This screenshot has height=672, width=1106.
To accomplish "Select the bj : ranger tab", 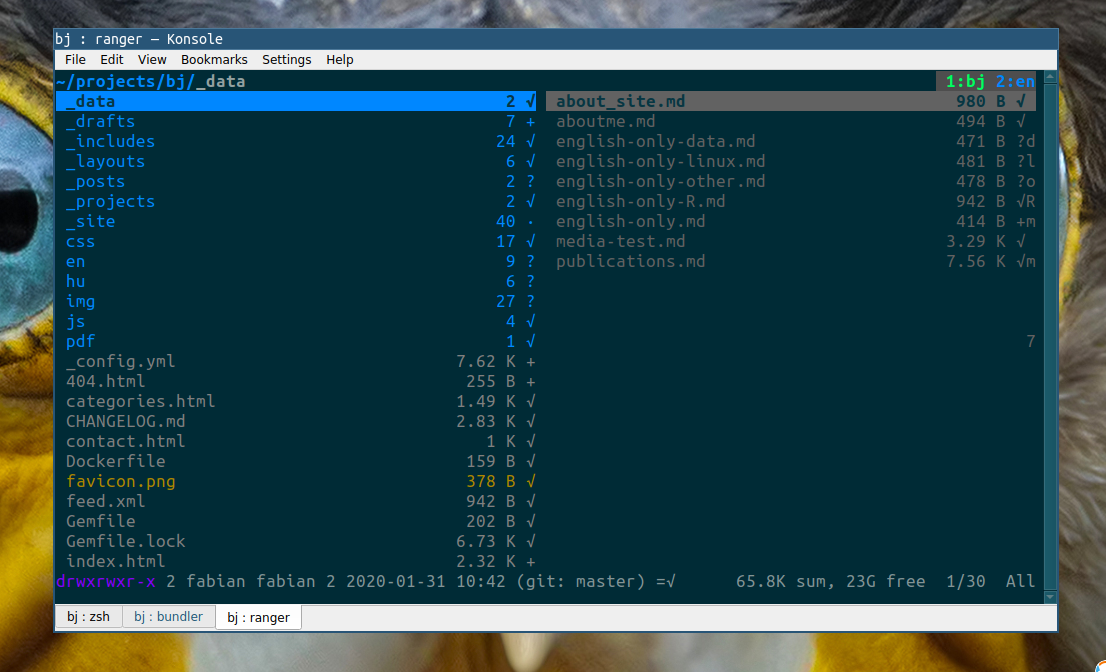I will pyautogui.click(x=257, y=617).
